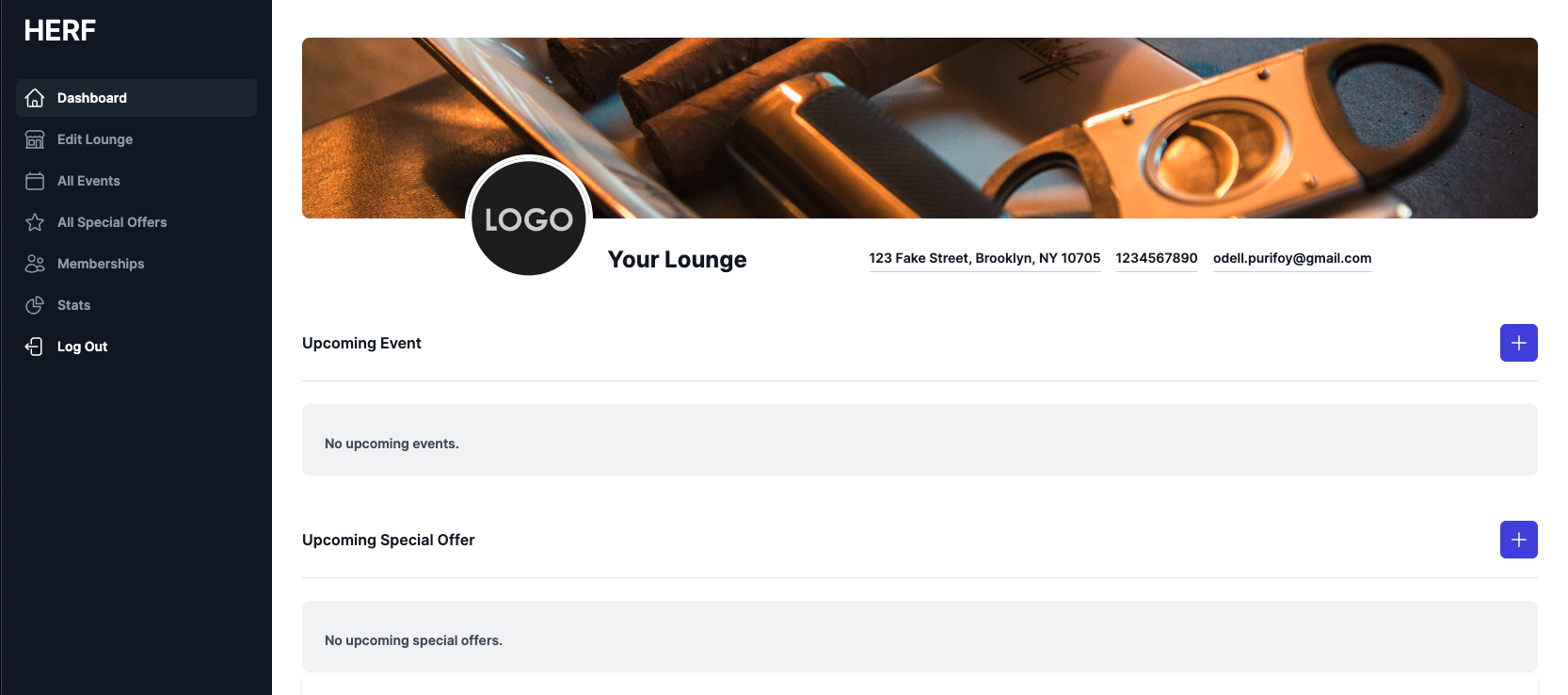Click the odell.purifoy@gmail.com email link
Screen dimensions: 1568x695
(x=1292, y=258)
